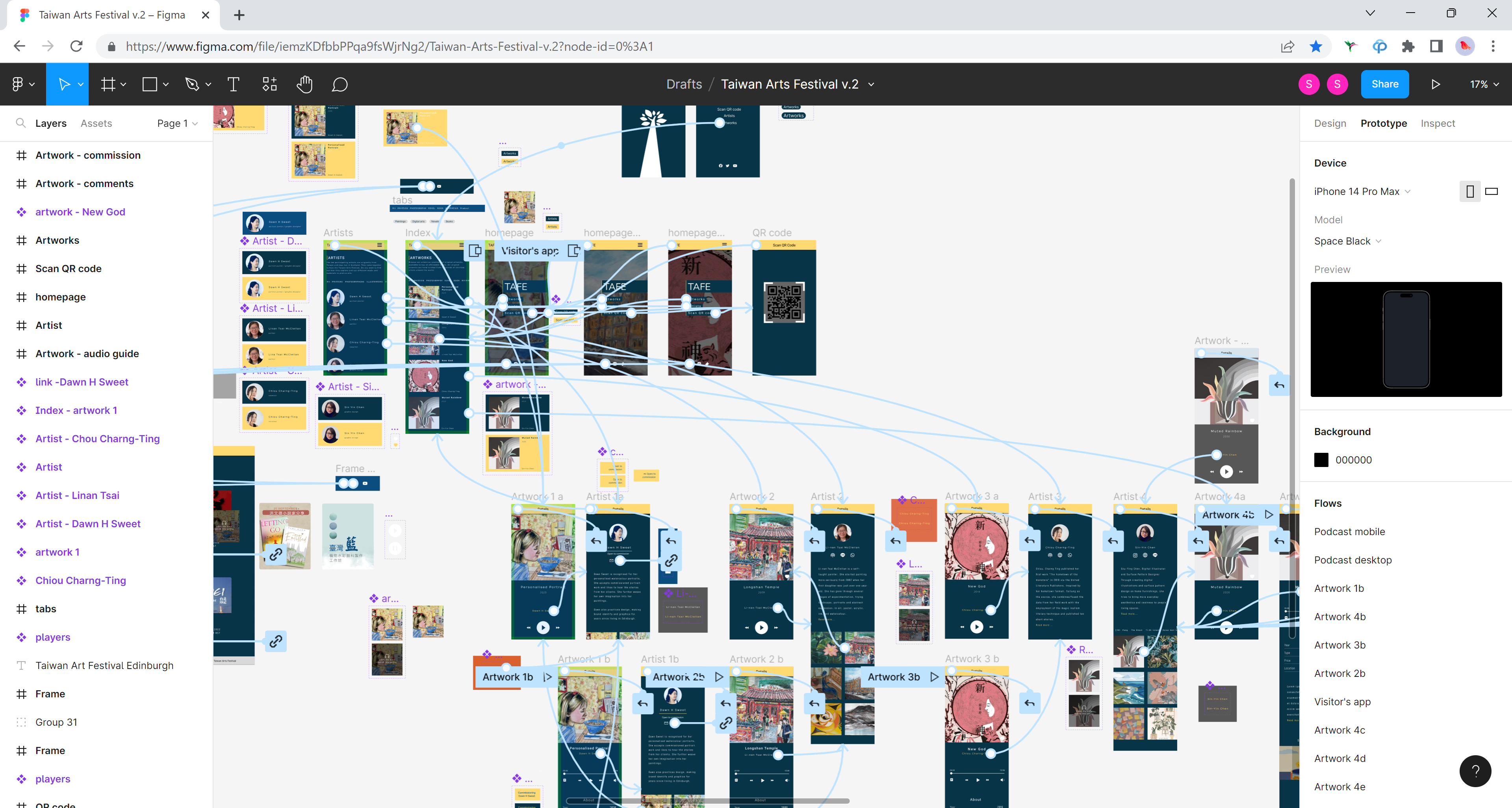Select the Hand tool
Screen dimensions: 1512x808
[304, 85]
